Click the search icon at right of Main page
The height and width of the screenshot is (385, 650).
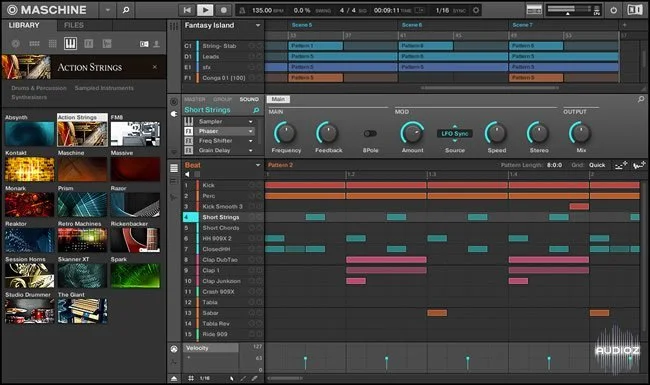coord(641,99)
